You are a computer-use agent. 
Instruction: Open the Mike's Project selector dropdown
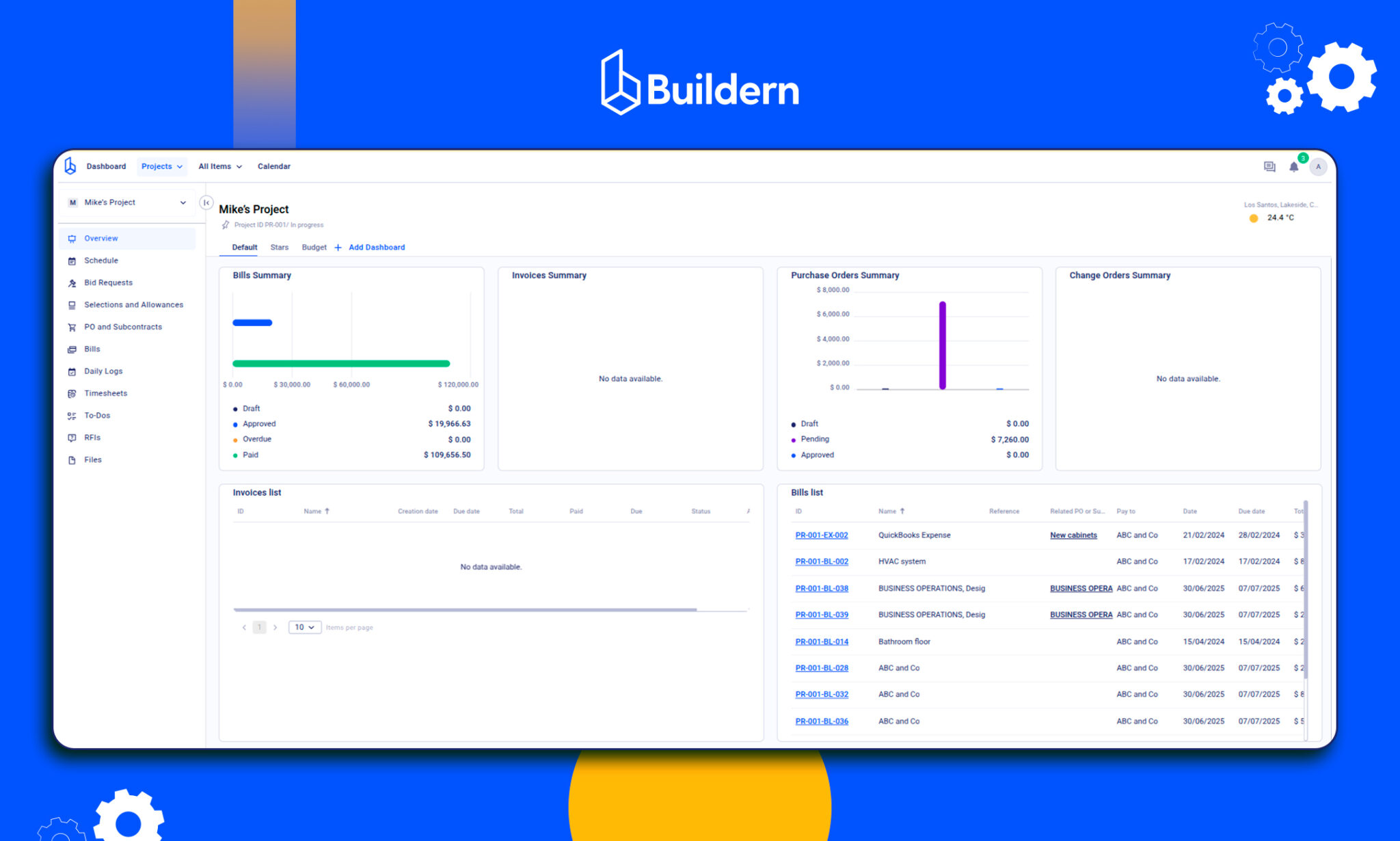[128, 202]
